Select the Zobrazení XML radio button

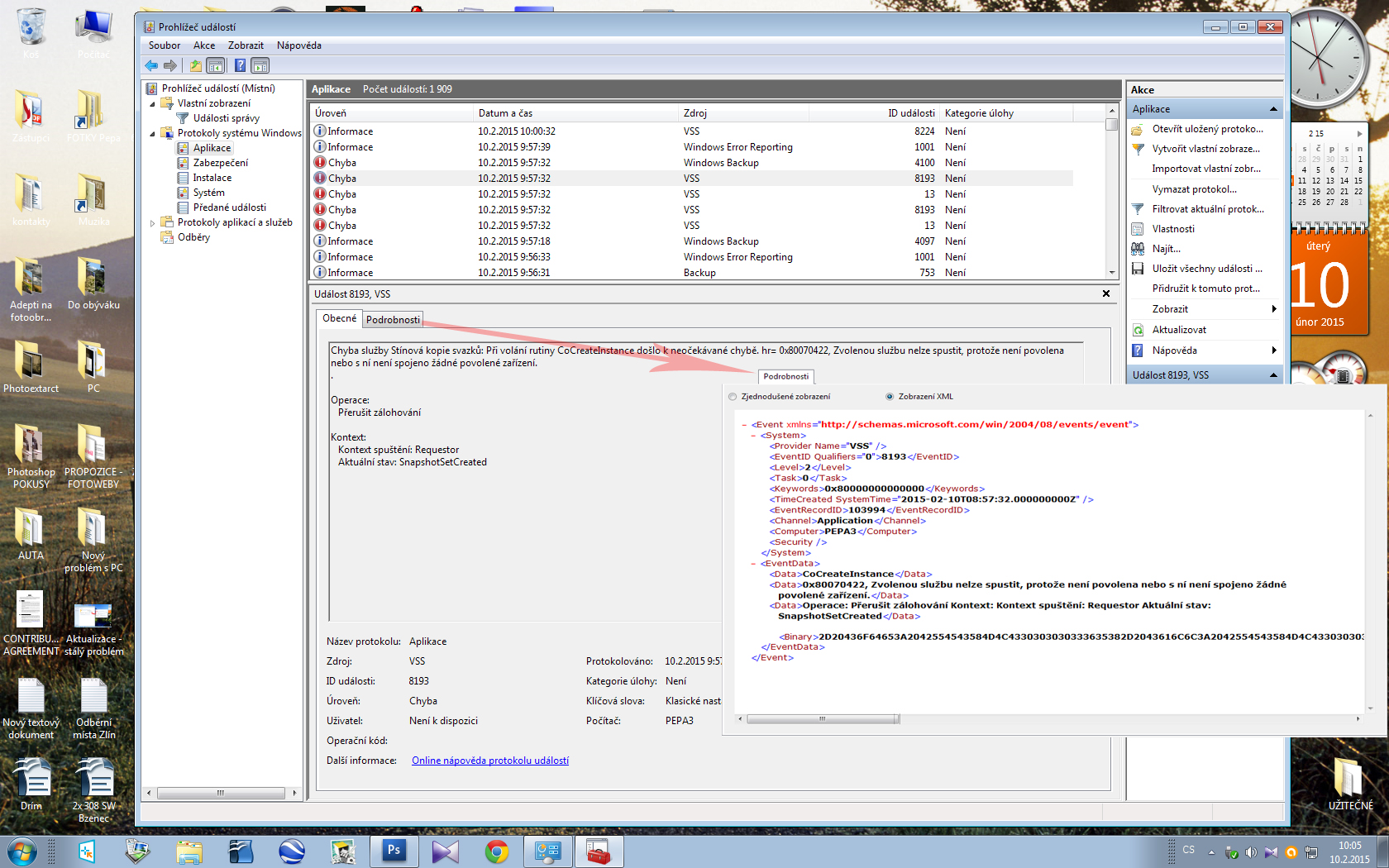click(890, 397)
